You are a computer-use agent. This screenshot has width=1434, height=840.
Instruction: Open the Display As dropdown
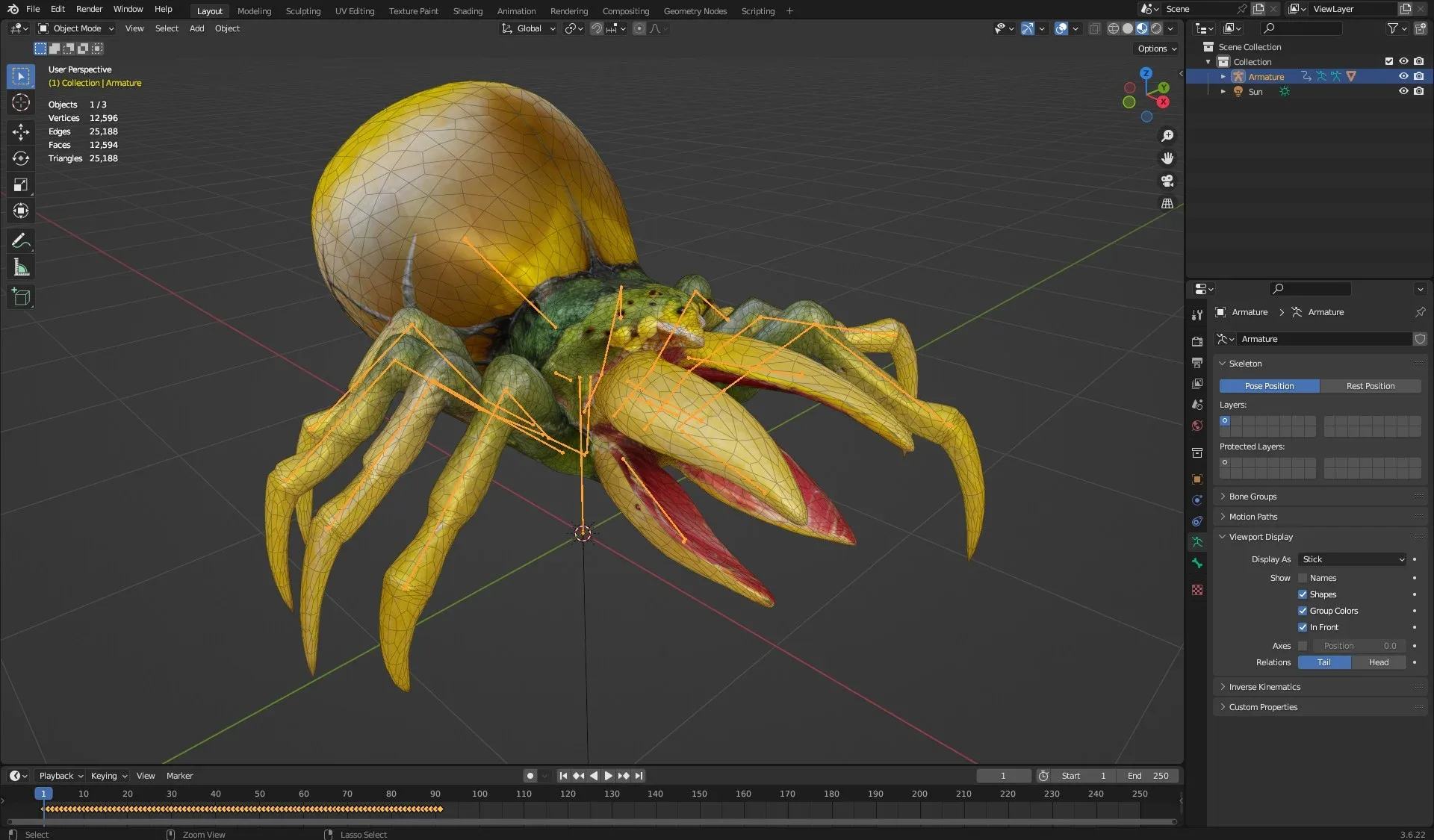(1353, 559)
